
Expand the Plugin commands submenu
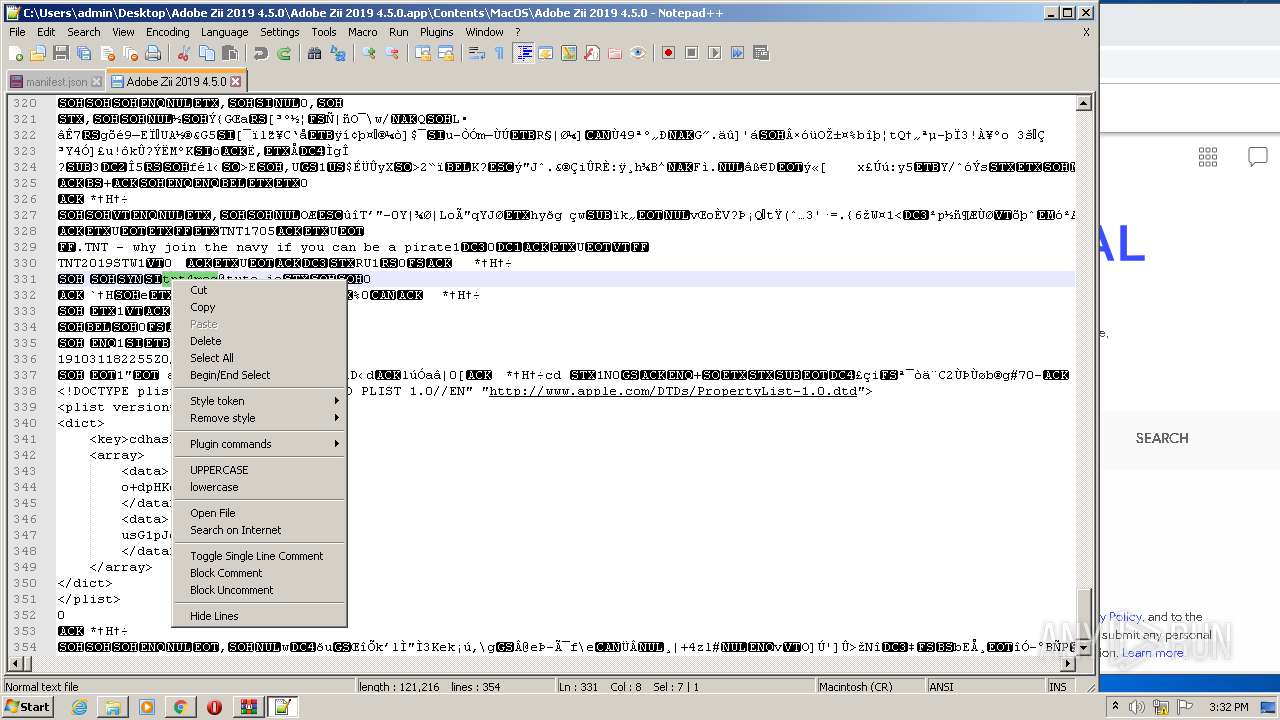pyautogui.click(x=260, y=444)
